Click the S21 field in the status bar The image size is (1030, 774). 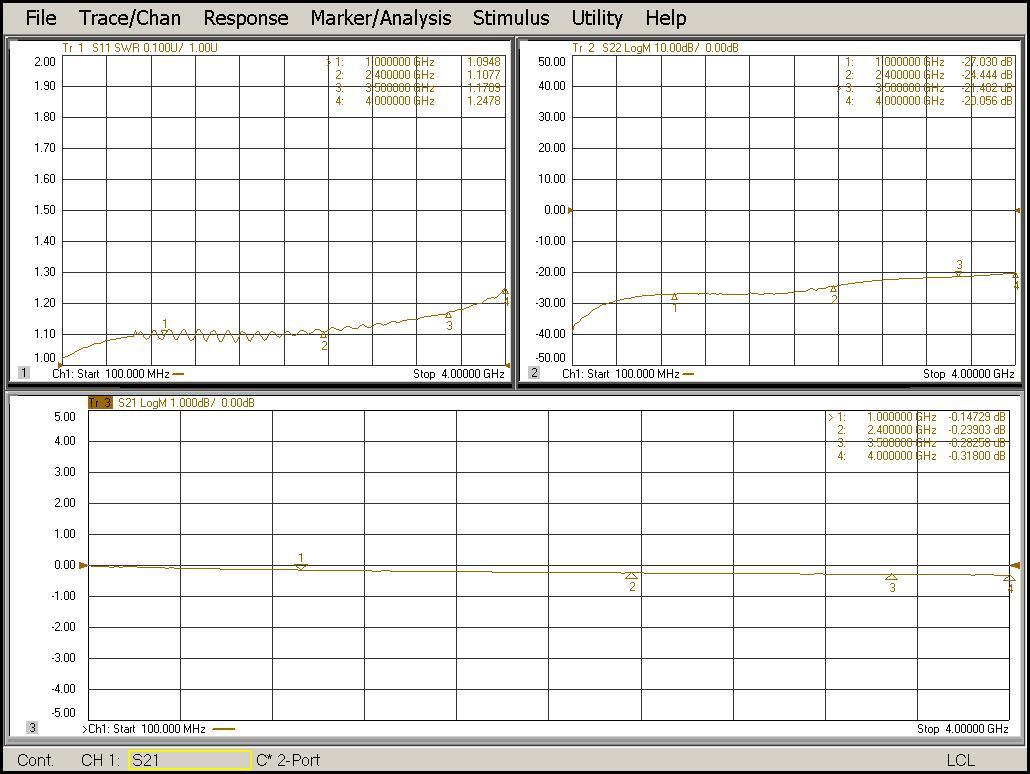coord(189,760)
